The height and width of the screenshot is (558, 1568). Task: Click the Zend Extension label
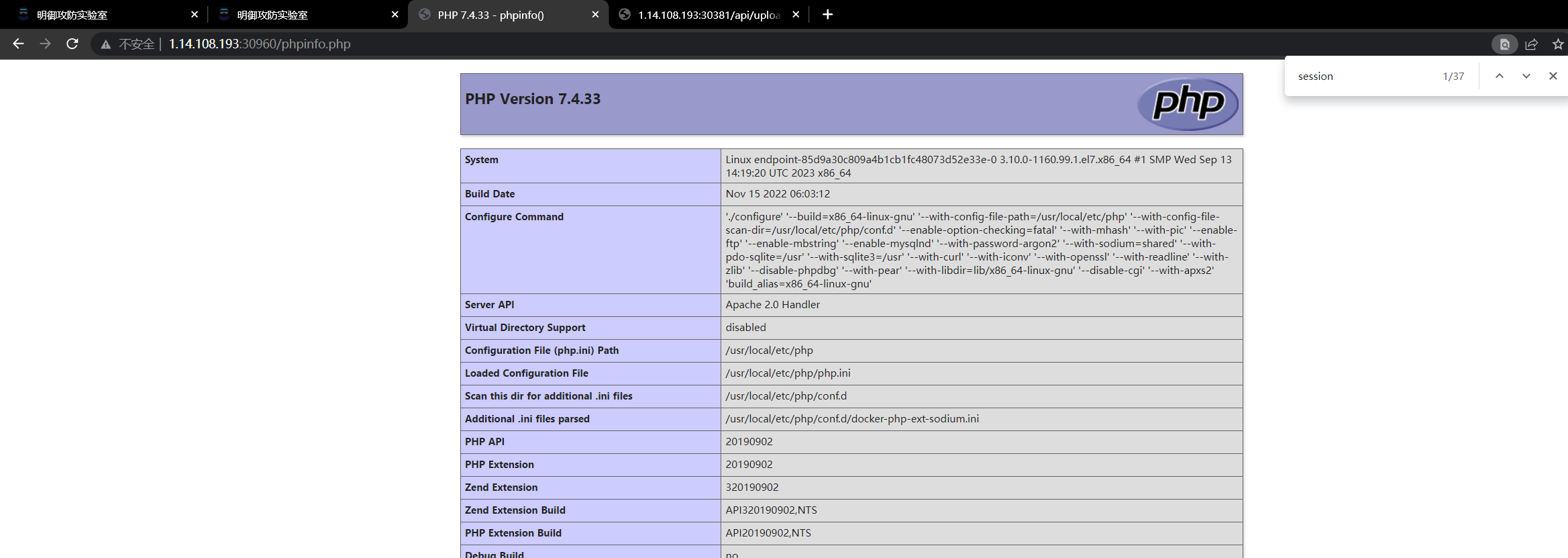[501, 487]
